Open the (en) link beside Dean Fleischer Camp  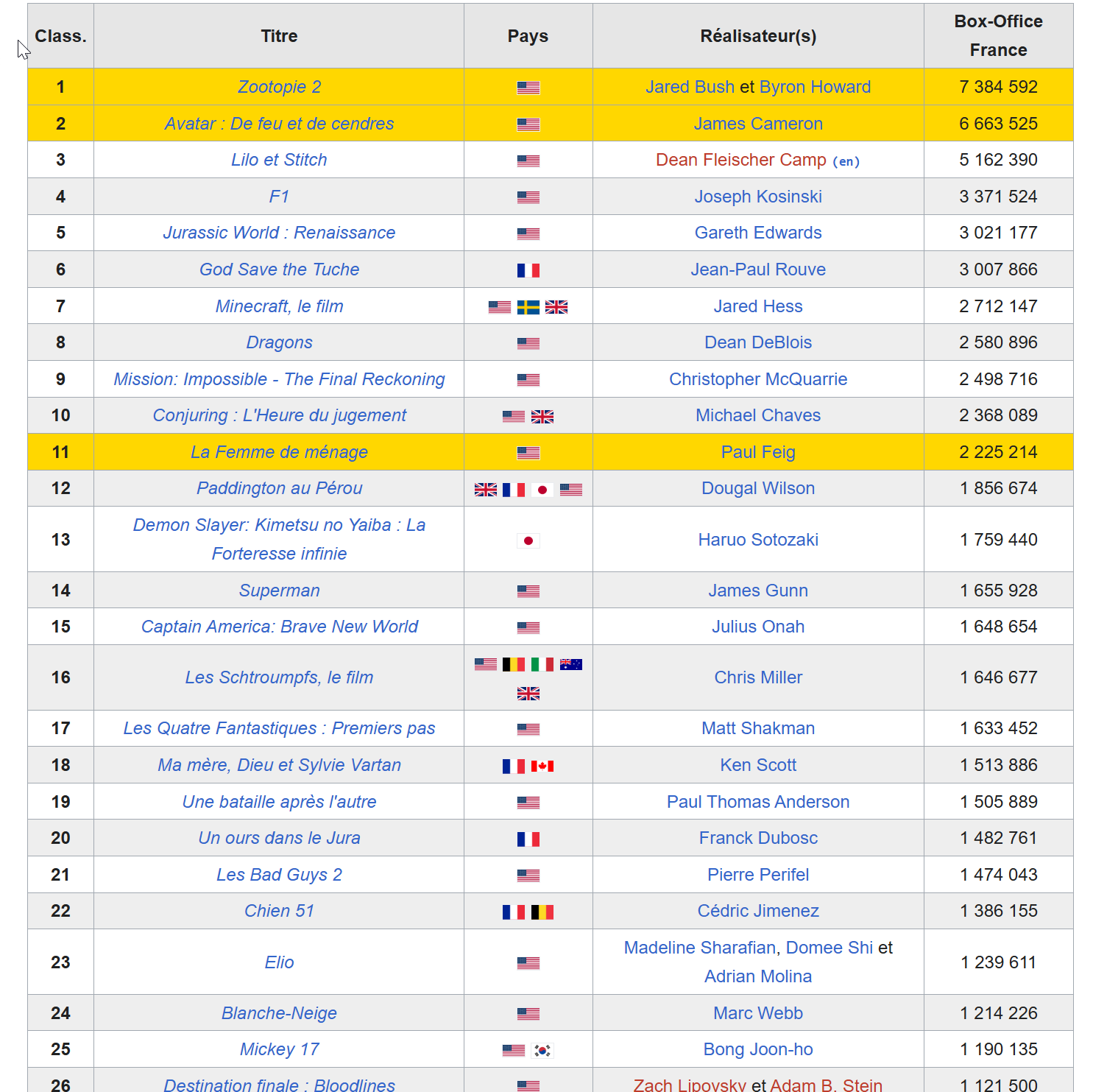point(846,161)
